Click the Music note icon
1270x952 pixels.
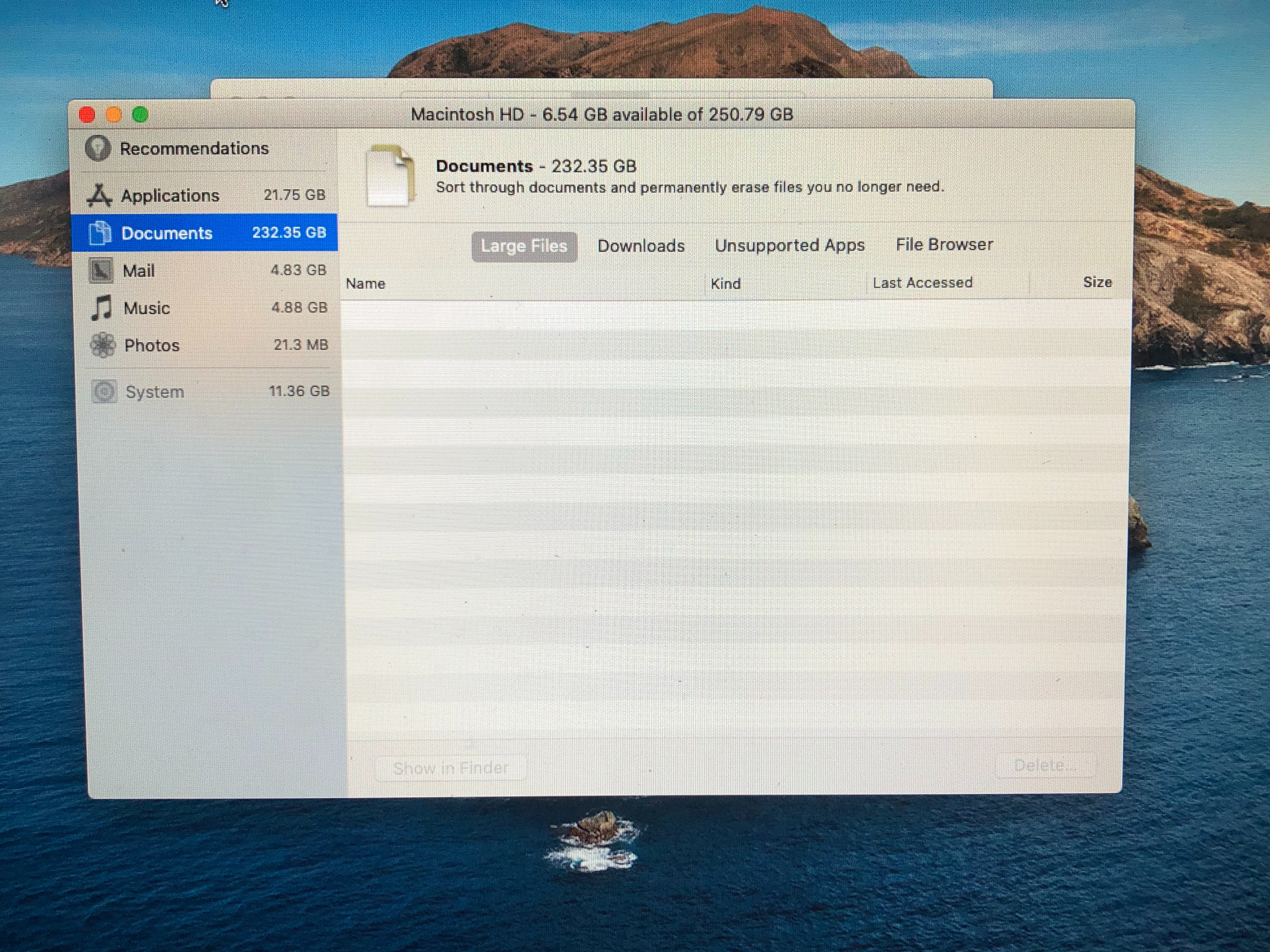pyautogui.click(x=102, y=308)
